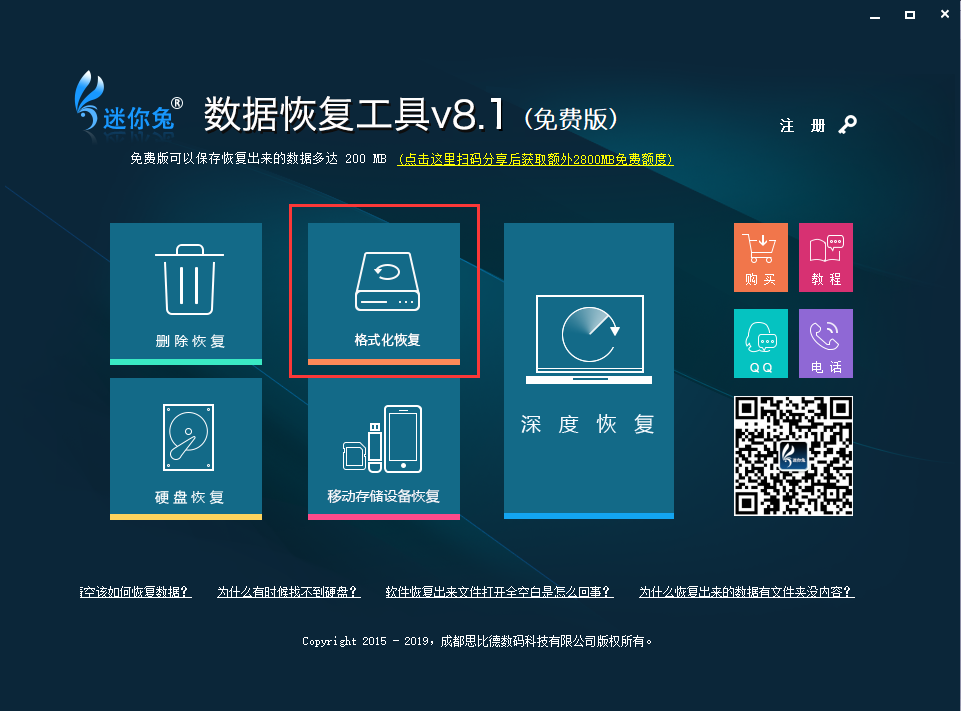Click the 免费版可以保存恢复出来的数据多达 200 MB text
Viewport: 961px width, 711px height.
point(258,159)
